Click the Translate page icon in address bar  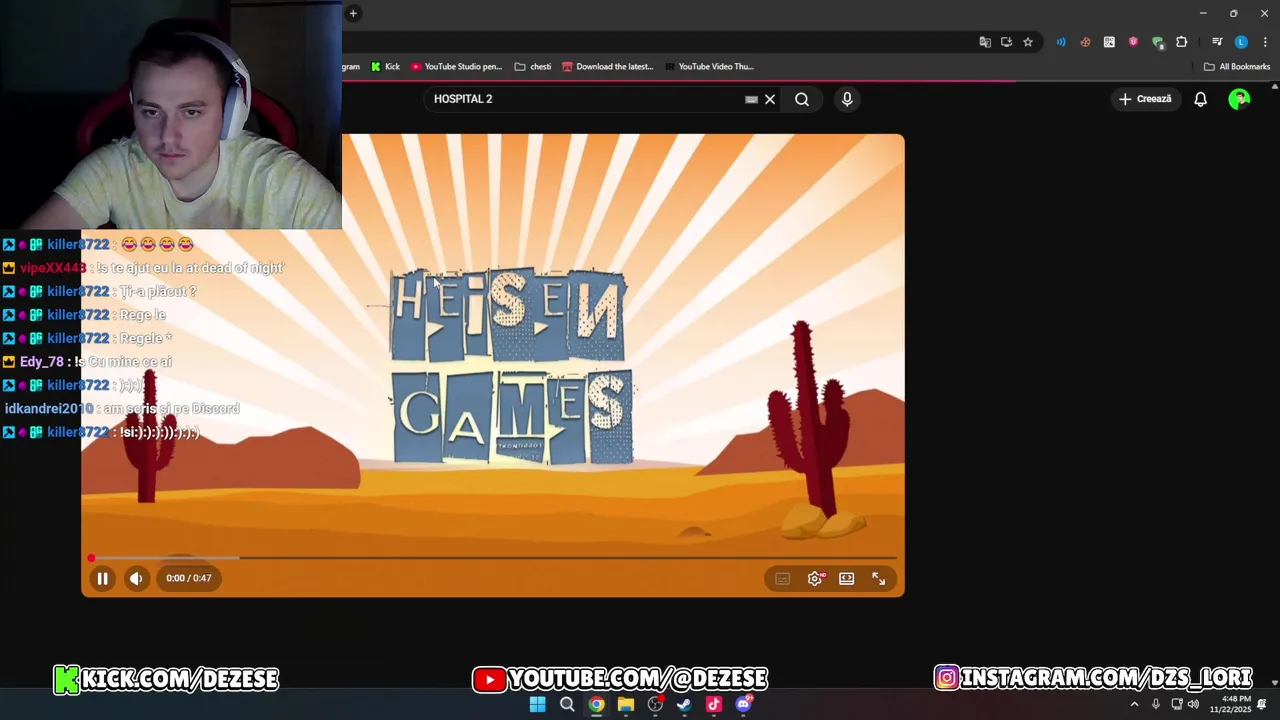pos(985,42)
